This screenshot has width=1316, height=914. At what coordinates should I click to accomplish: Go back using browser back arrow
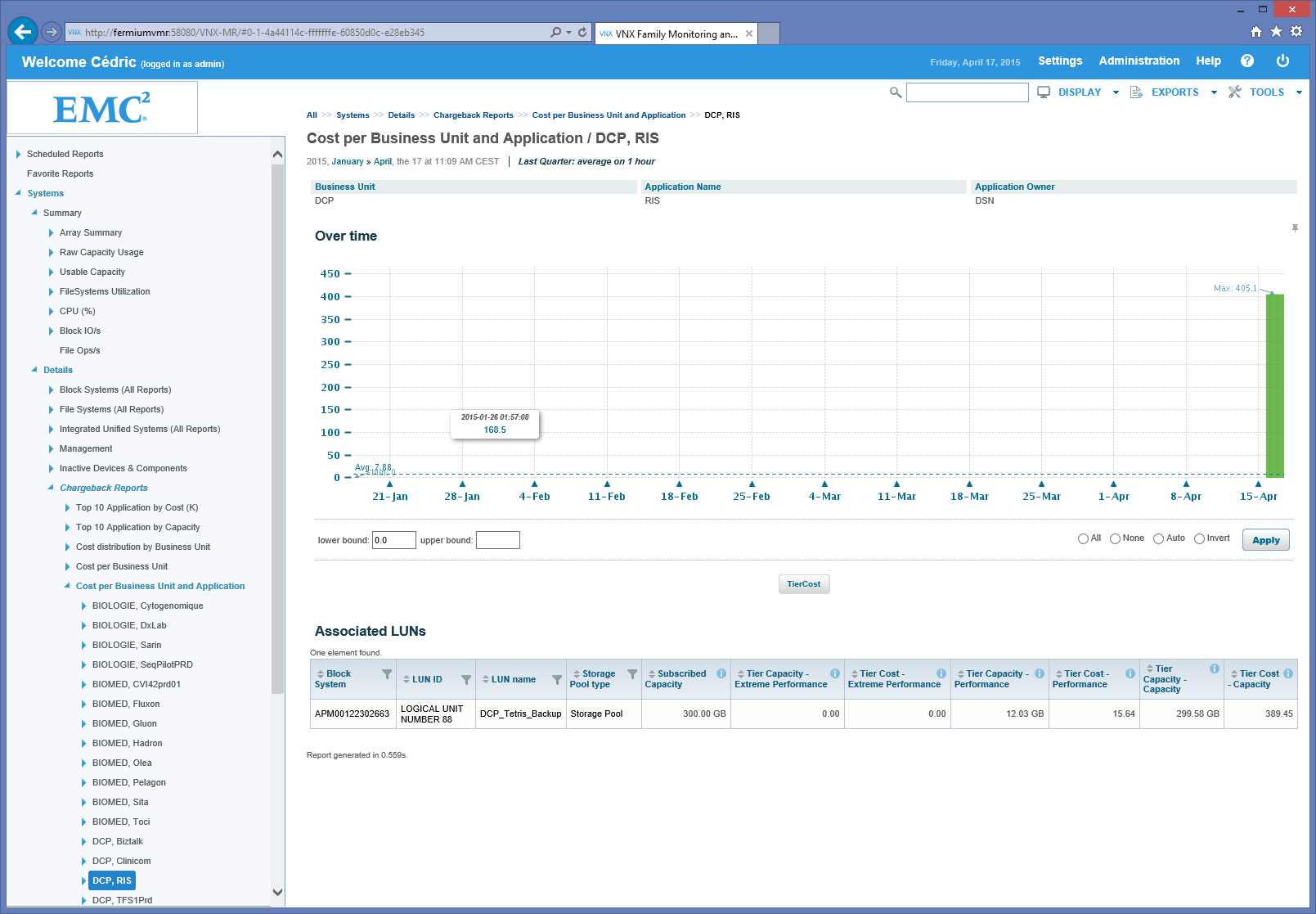pos(23,32)
